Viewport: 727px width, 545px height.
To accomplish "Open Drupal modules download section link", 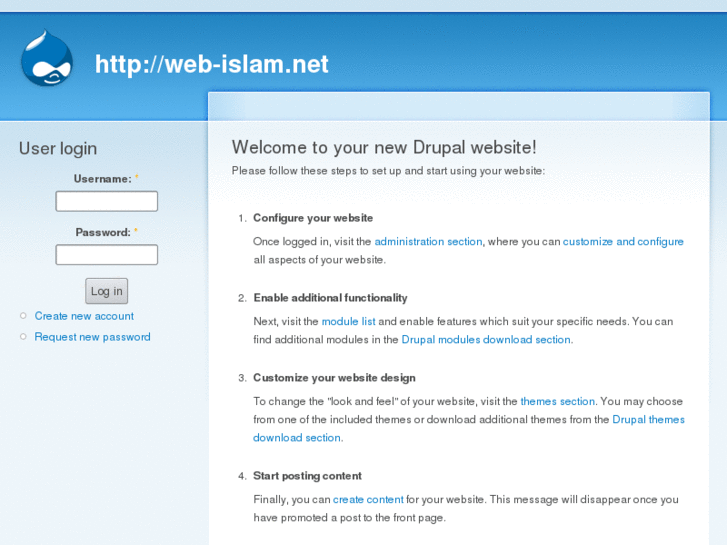I will point(485,340).
